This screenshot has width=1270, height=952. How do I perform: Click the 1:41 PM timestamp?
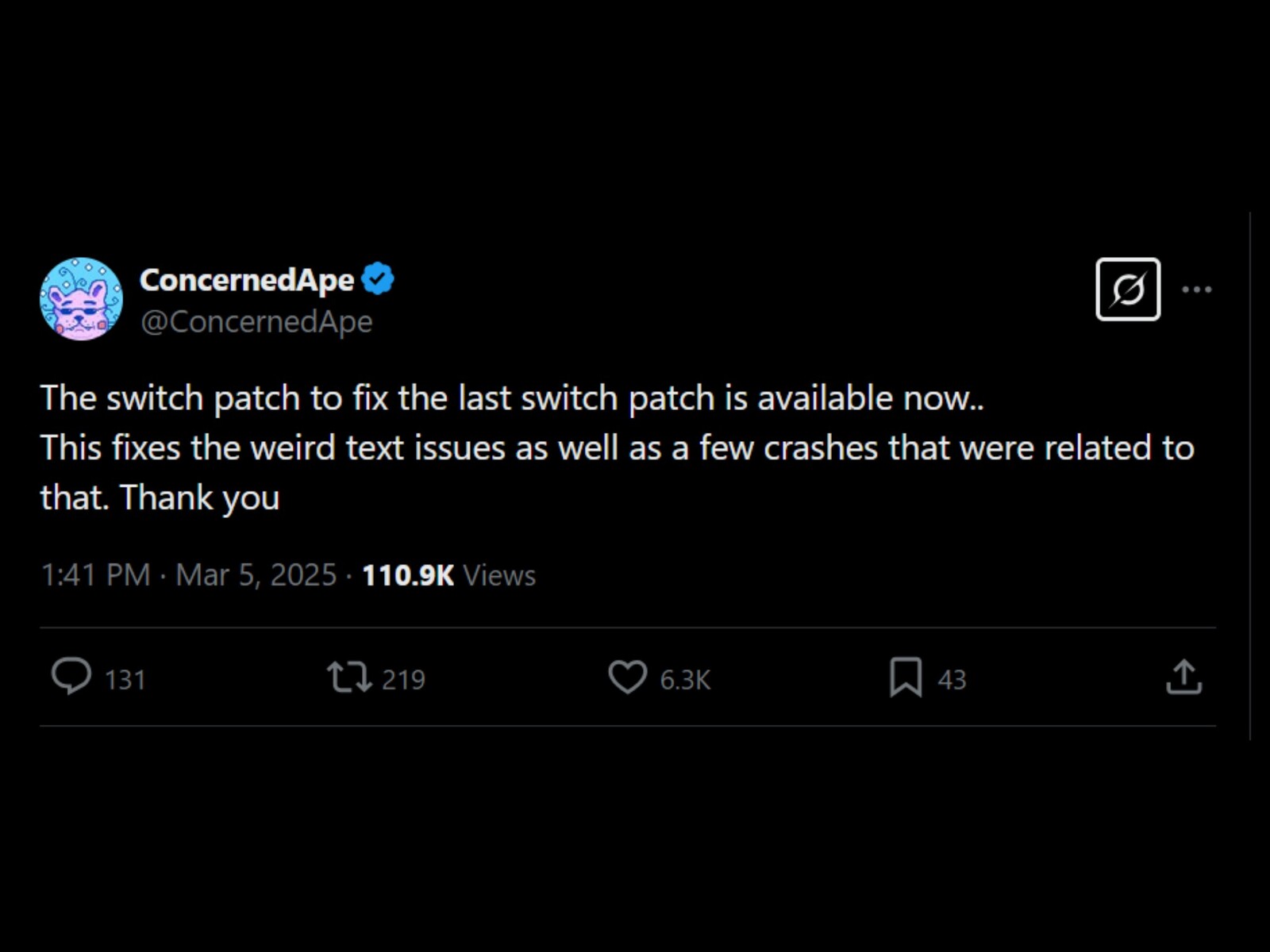click(95, 575)
